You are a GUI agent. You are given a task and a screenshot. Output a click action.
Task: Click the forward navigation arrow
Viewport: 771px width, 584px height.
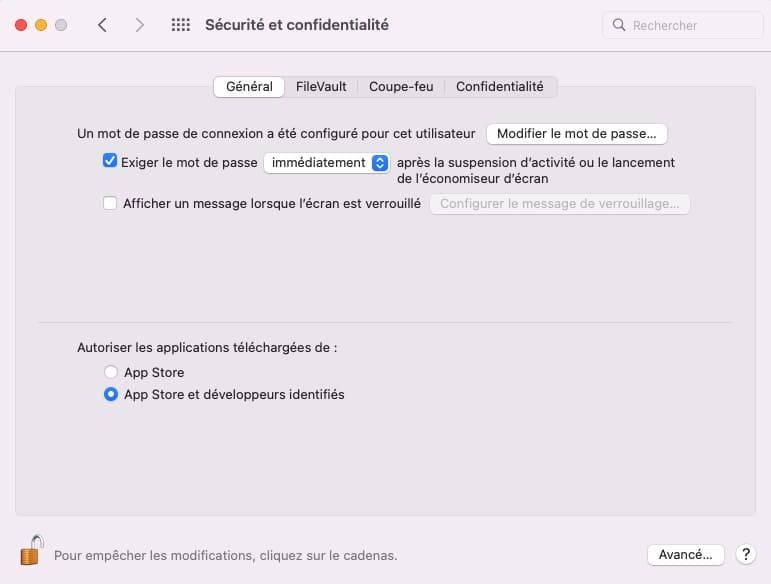pos(139,25)
